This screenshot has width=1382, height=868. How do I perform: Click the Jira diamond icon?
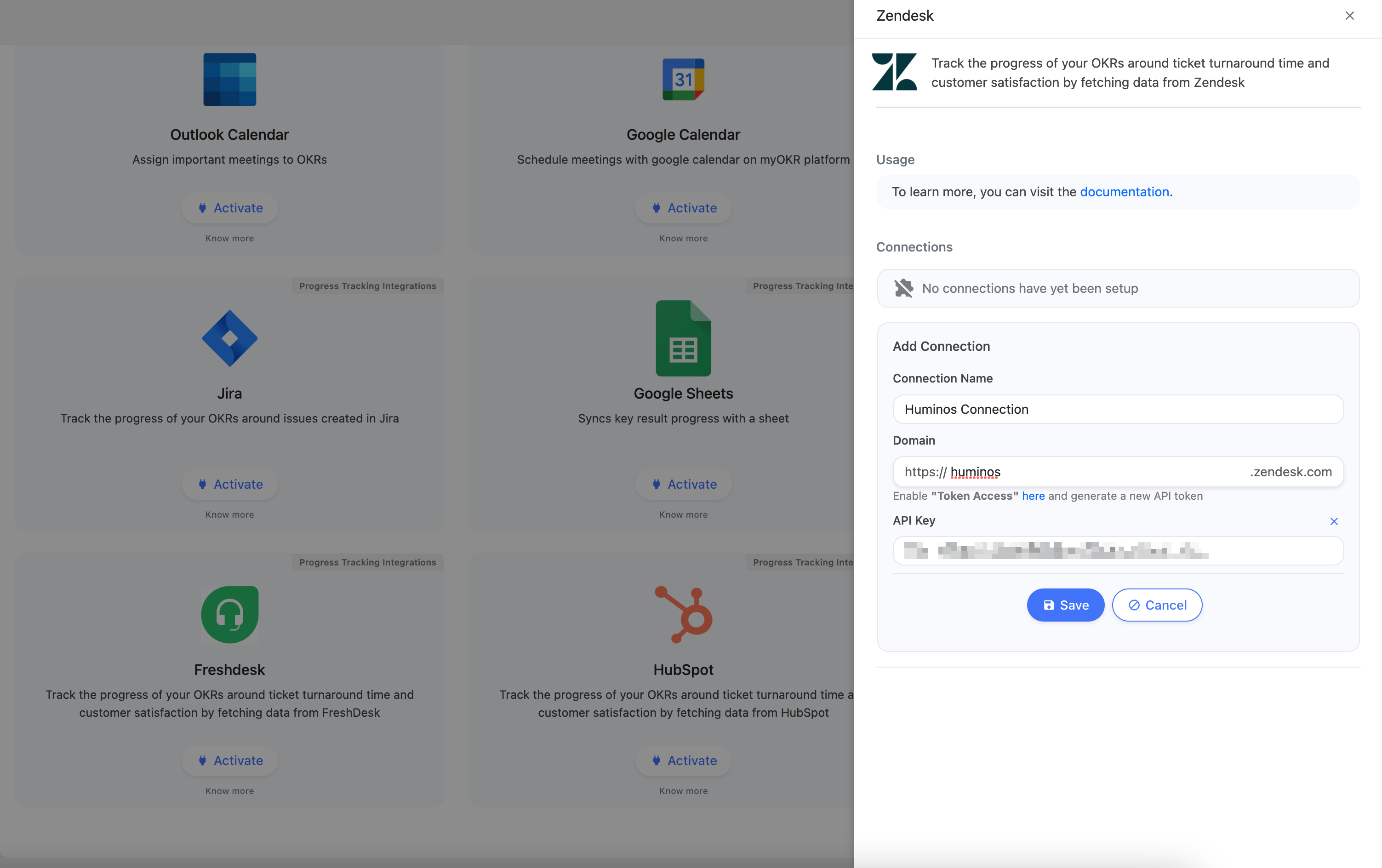(x=229, y=338)
